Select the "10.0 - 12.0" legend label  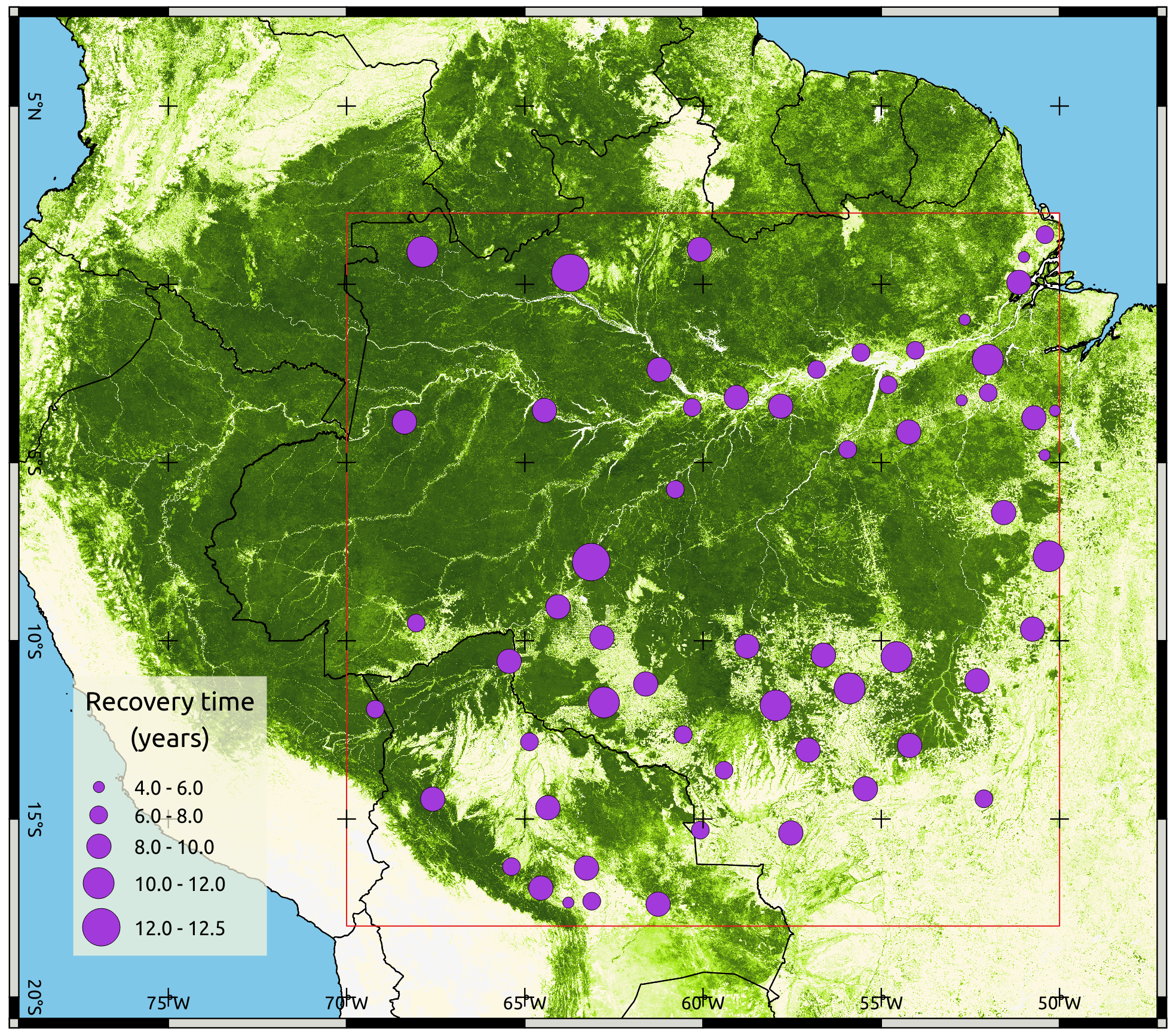(x=180, y=884)
